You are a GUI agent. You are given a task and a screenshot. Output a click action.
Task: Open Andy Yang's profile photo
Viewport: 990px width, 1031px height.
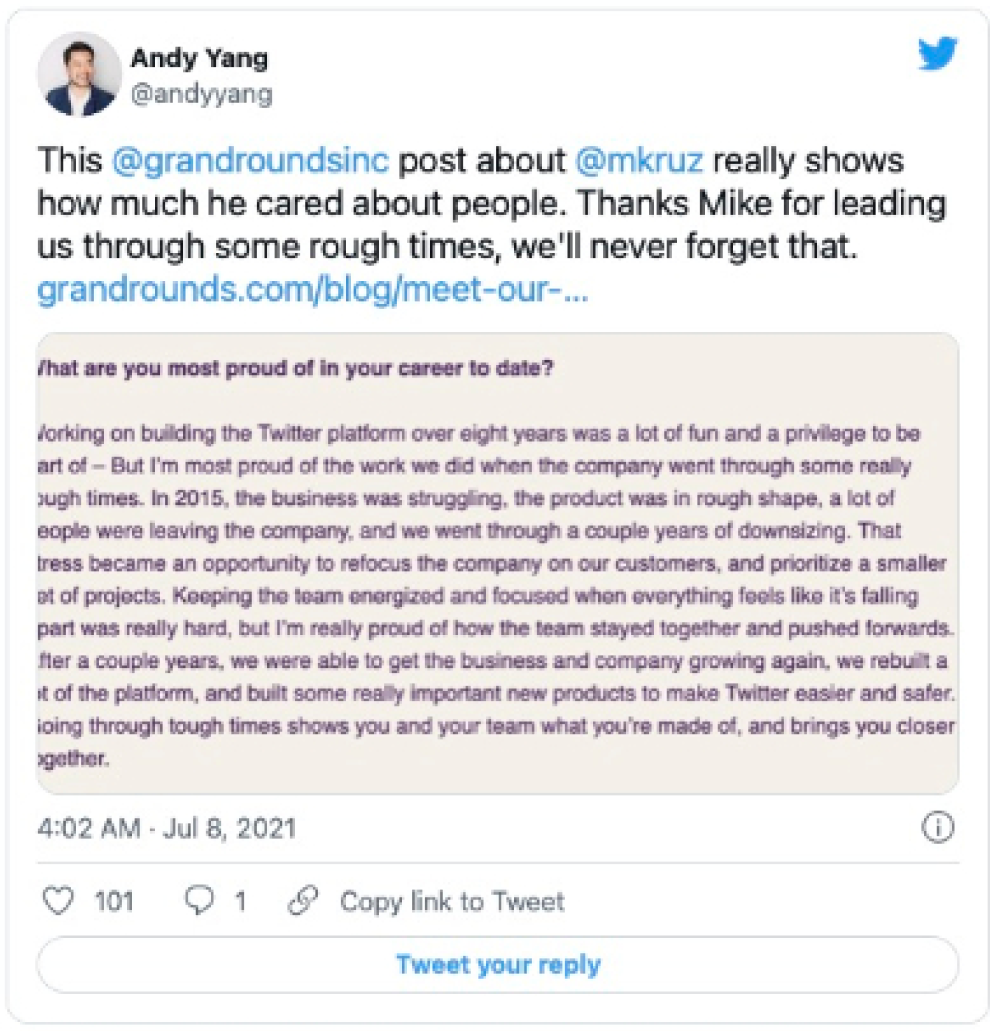click(x=79, y=80)
